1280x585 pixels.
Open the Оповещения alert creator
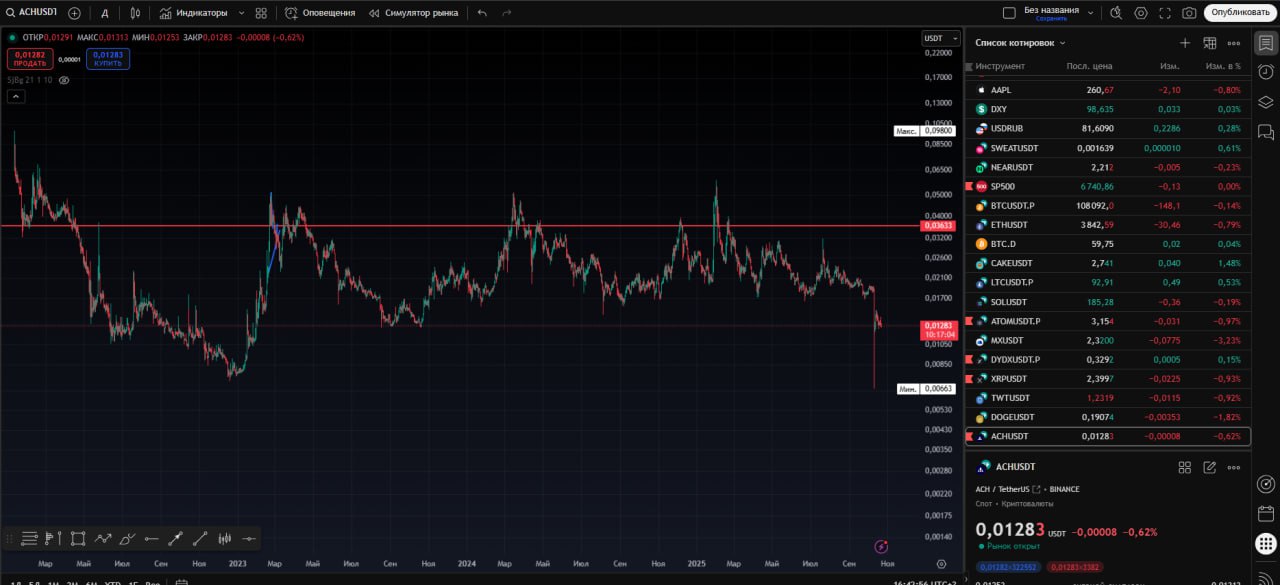(320, 13)
